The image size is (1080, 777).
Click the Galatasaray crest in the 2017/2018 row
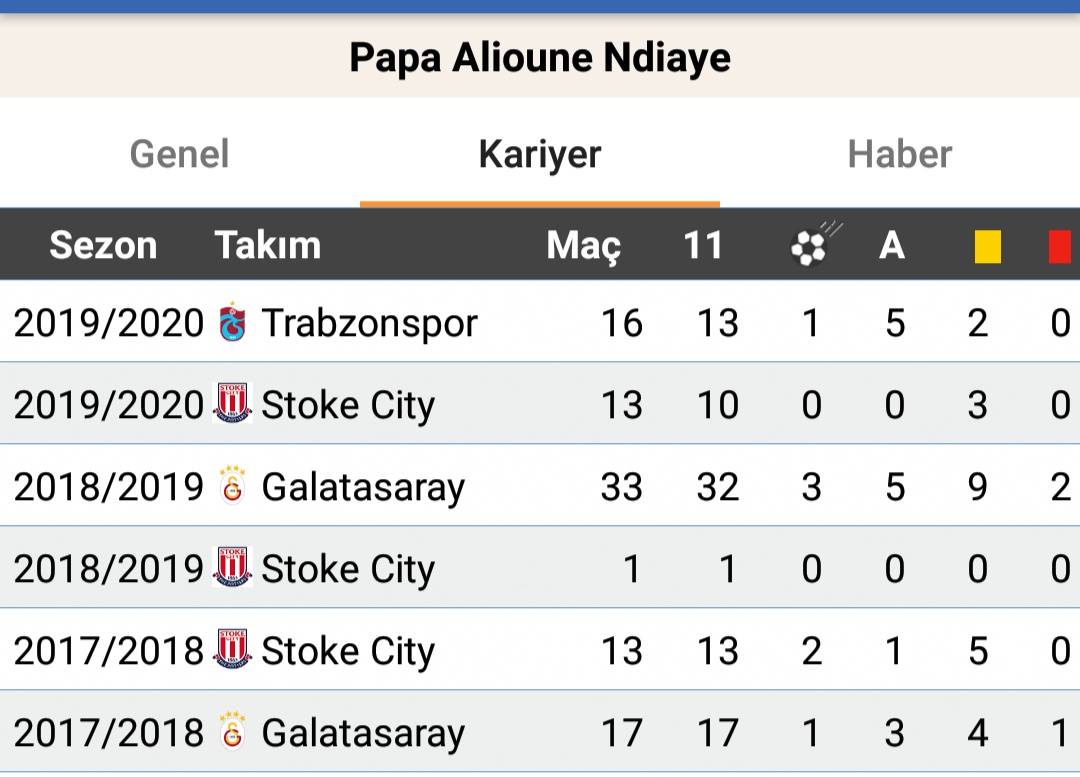click(x=233, y=731)
